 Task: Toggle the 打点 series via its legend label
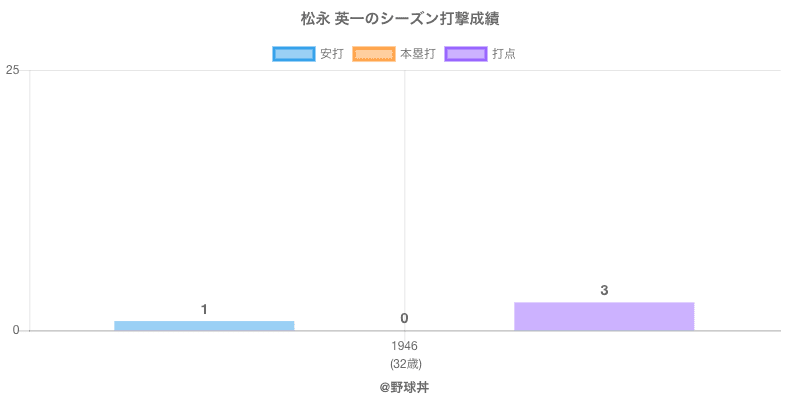(504, 54)
